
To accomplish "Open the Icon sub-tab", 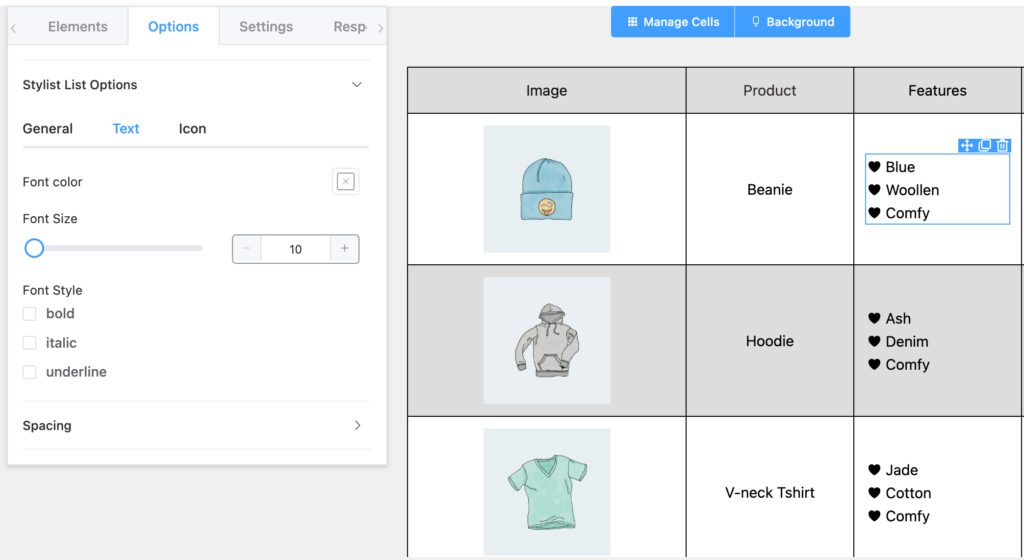I will click(192, 129).
